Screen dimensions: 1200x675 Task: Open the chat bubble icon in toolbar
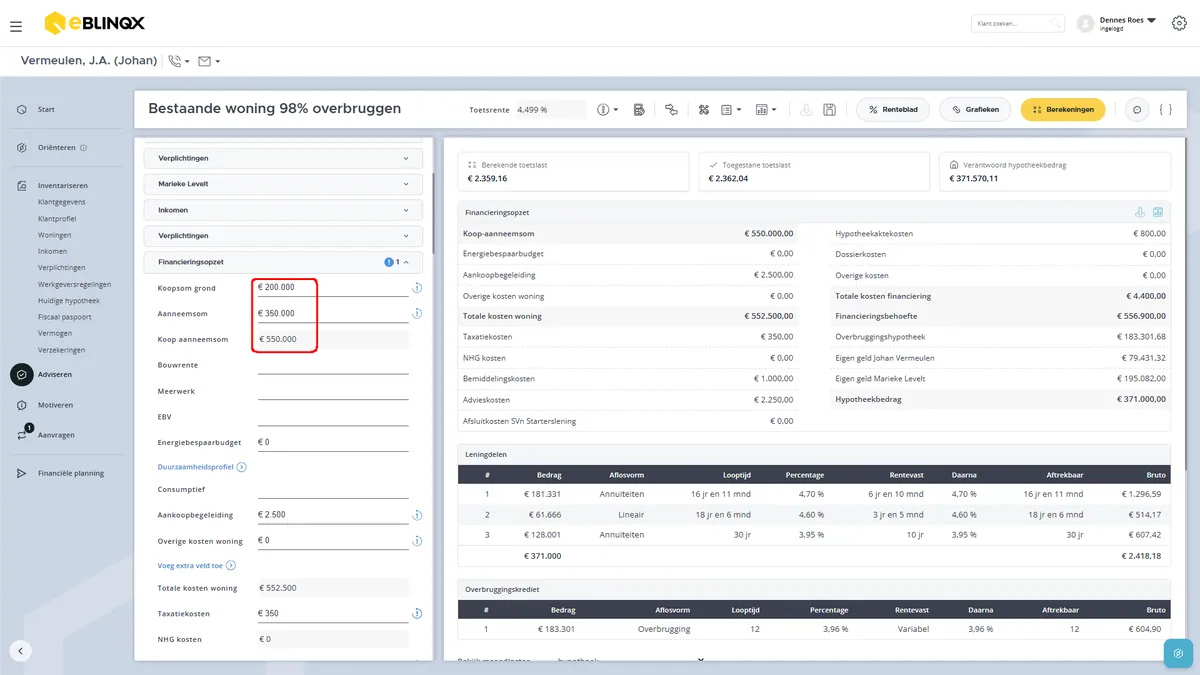point(1136,109)
